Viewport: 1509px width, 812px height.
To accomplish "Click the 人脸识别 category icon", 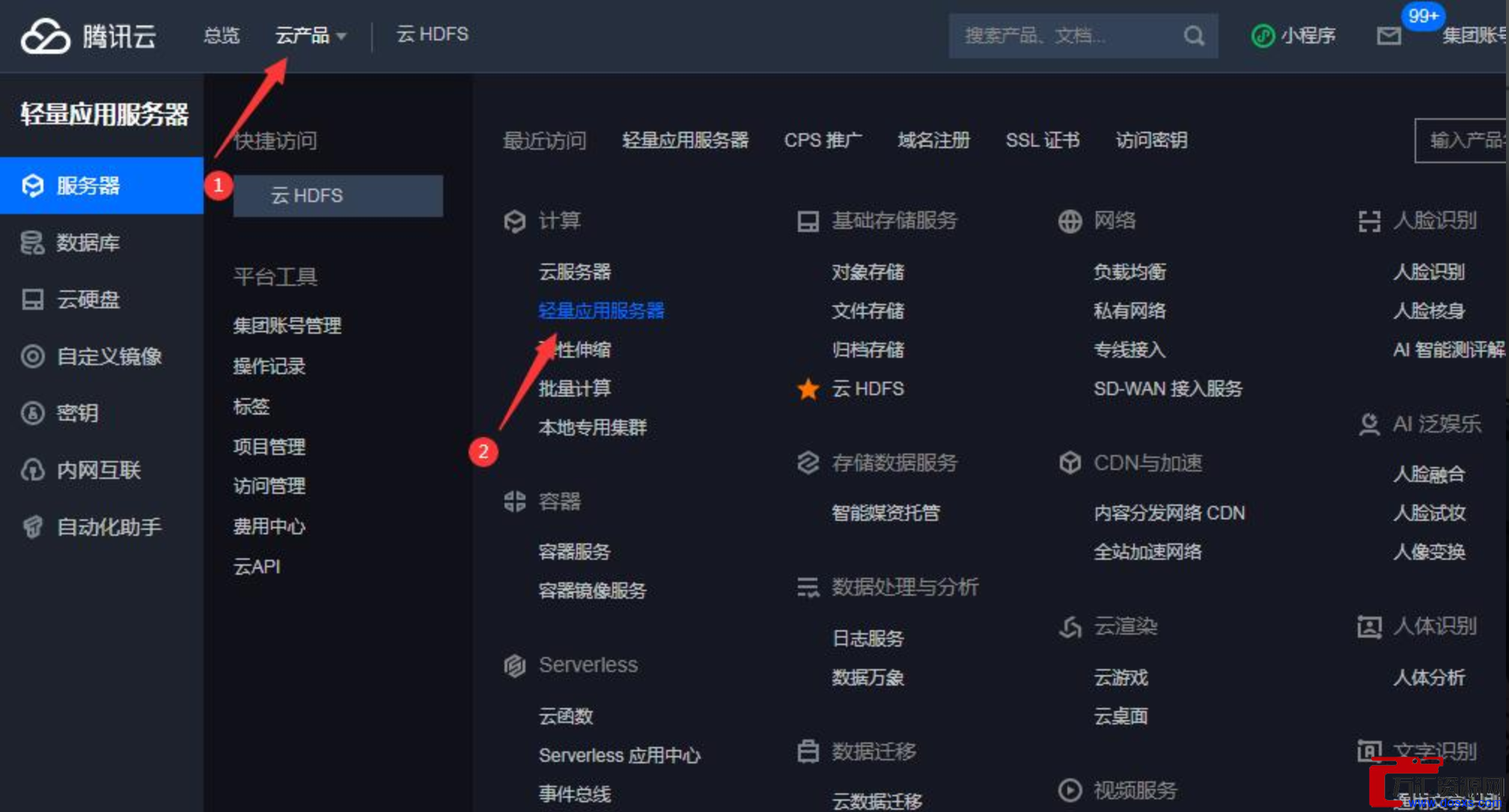I will [1369, 221].
